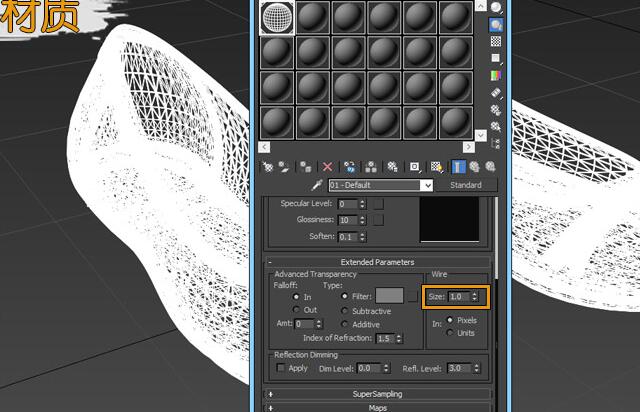Click the red X Reset Map icon
The width and height of the screenshot is (640, 412).
coord(326,166)
